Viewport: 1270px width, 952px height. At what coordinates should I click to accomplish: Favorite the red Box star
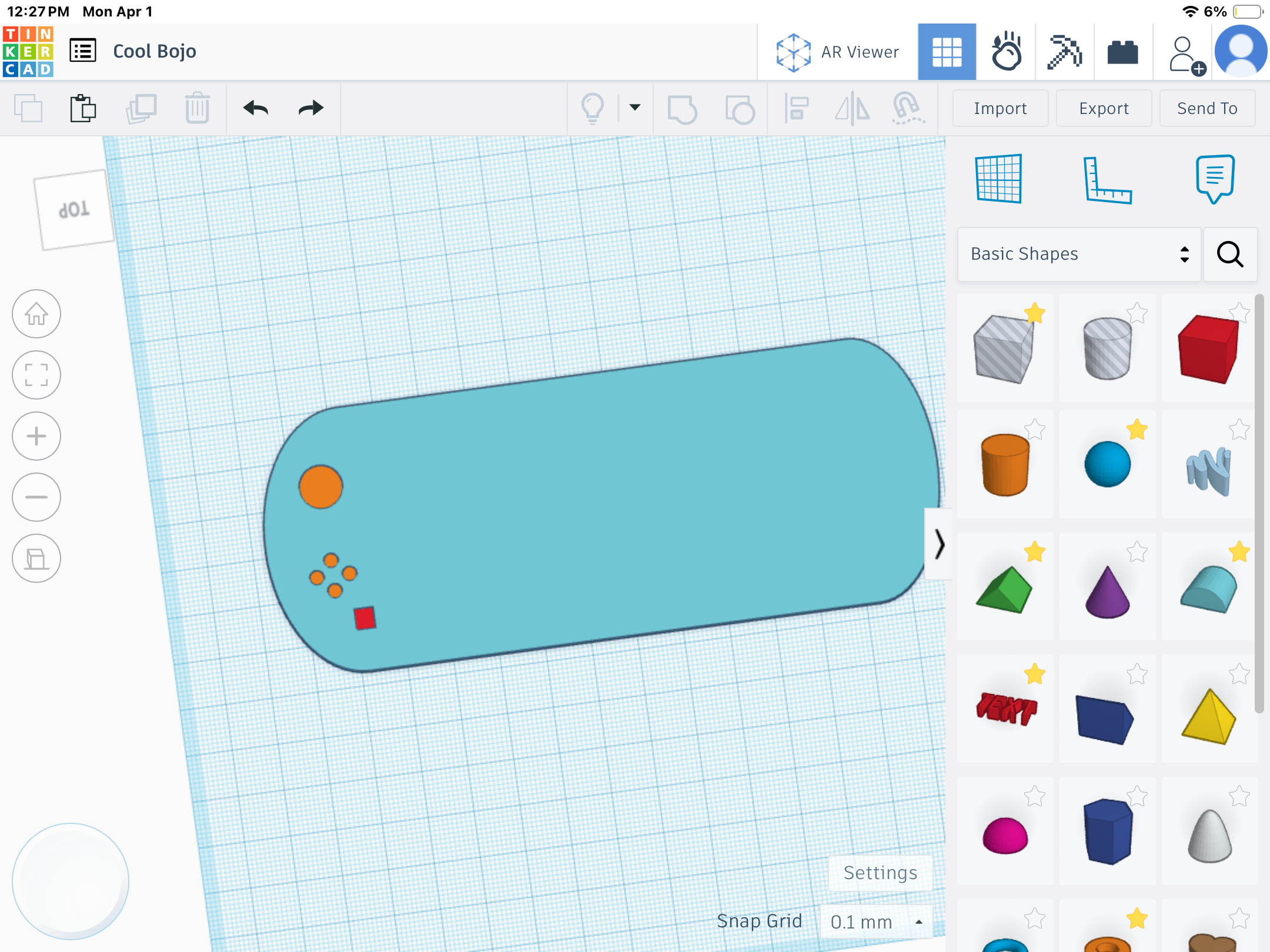pos(1239,313)
